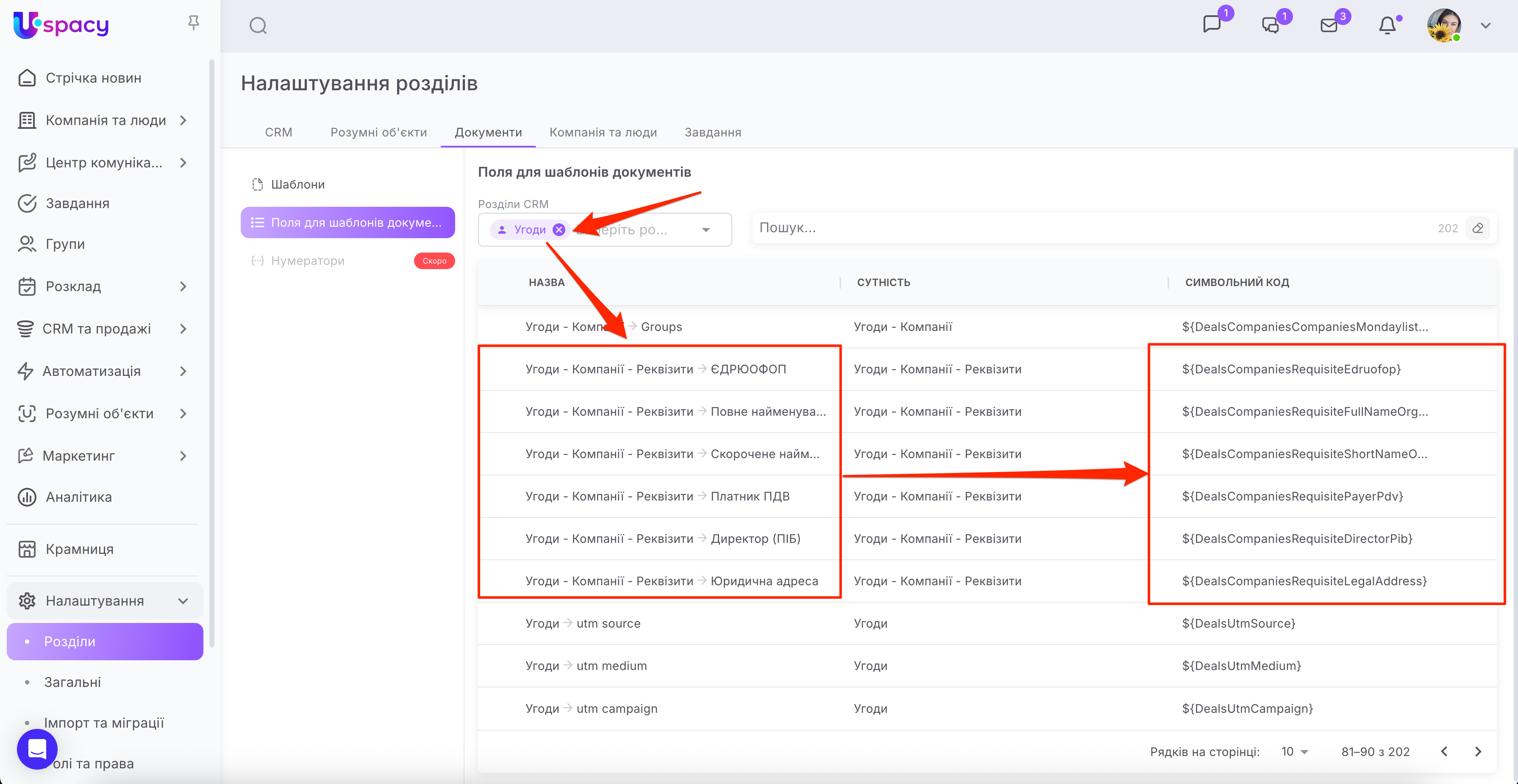Open user profile menu chevron
The width and height of the screenshot is (1518, 784).
point(1486,26)
